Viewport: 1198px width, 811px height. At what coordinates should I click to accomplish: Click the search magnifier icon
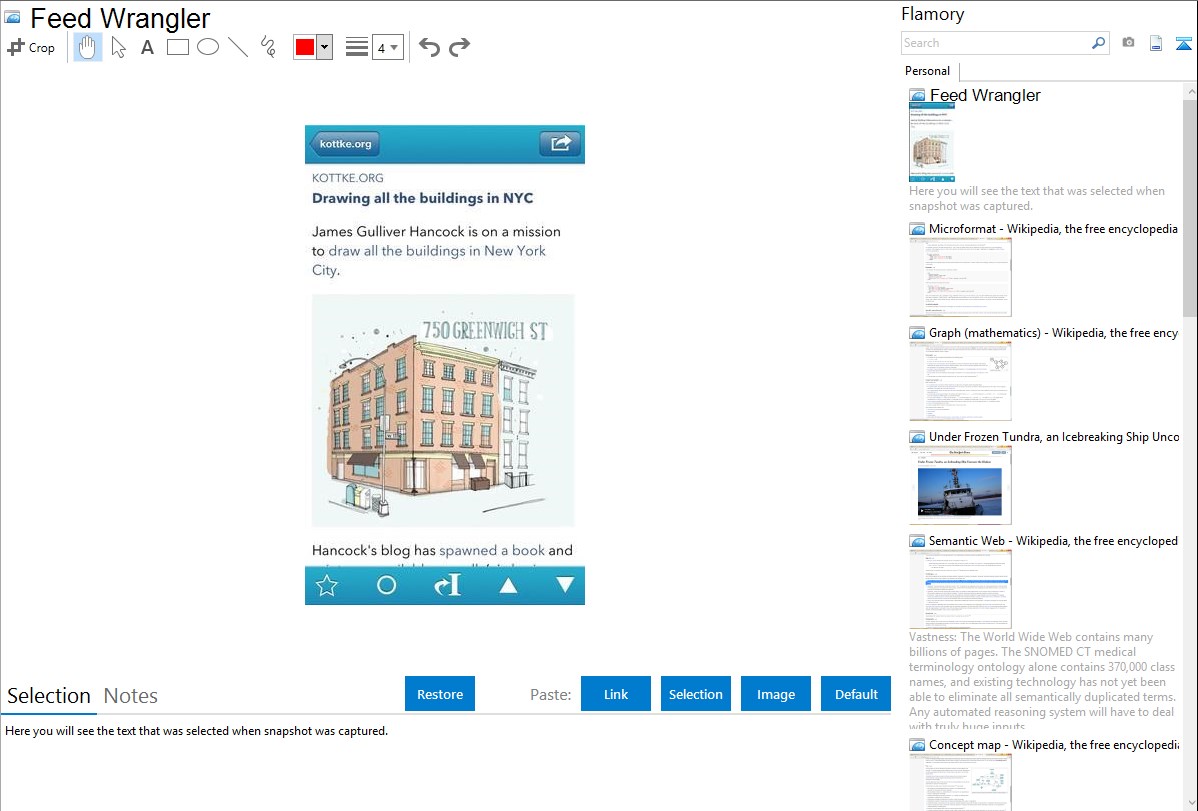1099,43
